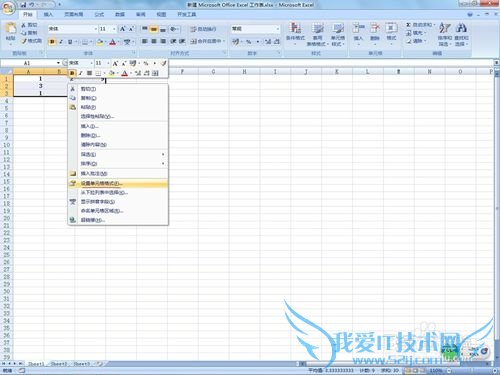Apply percent style in ribbon number group

tap(249, 42)
